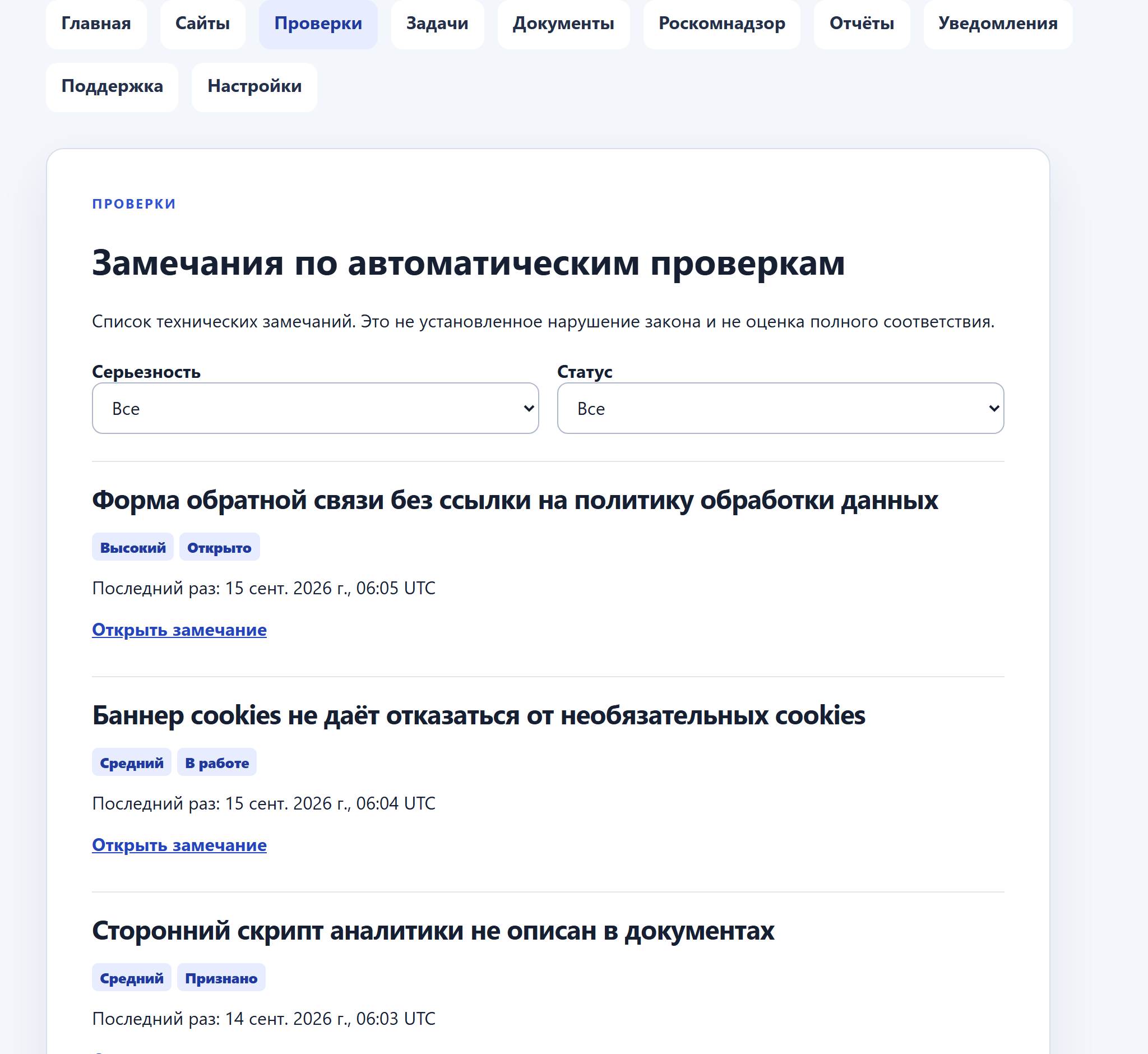1148x1054 pixels.
Task: Click the В работе status badge
Action: pyautogui.click(x=217, y=762)
